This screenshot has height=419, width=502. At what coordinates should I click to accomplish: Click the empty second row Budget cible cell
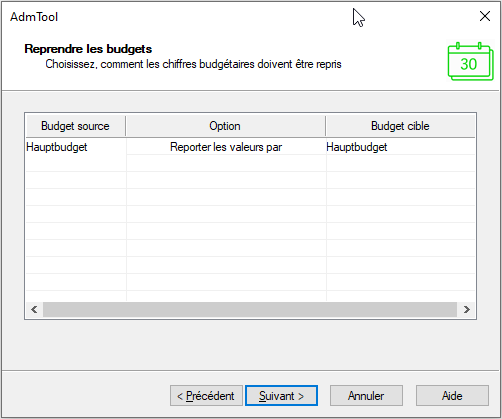(400, 163)
